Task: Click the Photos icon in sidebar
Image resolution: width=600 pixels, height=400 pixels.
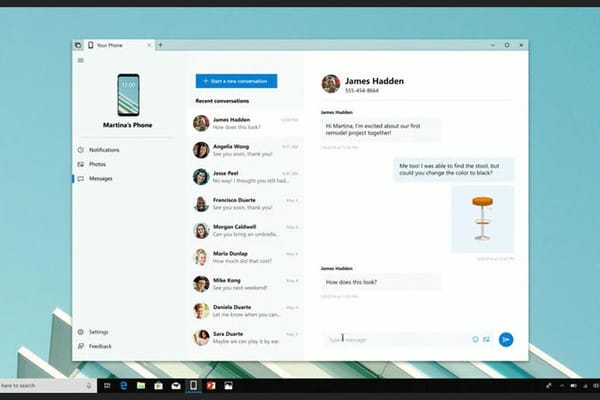Action: [x=81, y=164]
